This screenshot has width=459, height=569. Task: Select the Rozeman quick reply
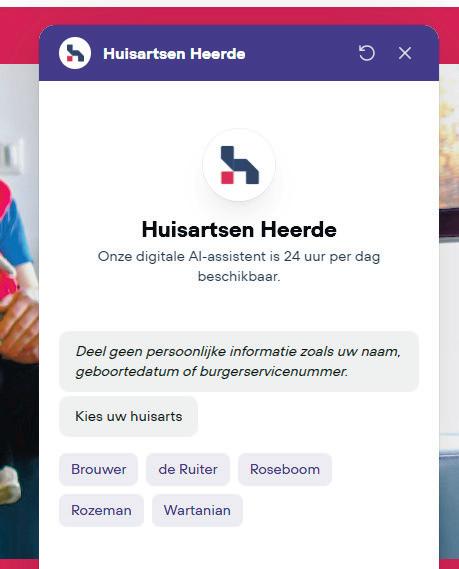(x=101, y=510)
